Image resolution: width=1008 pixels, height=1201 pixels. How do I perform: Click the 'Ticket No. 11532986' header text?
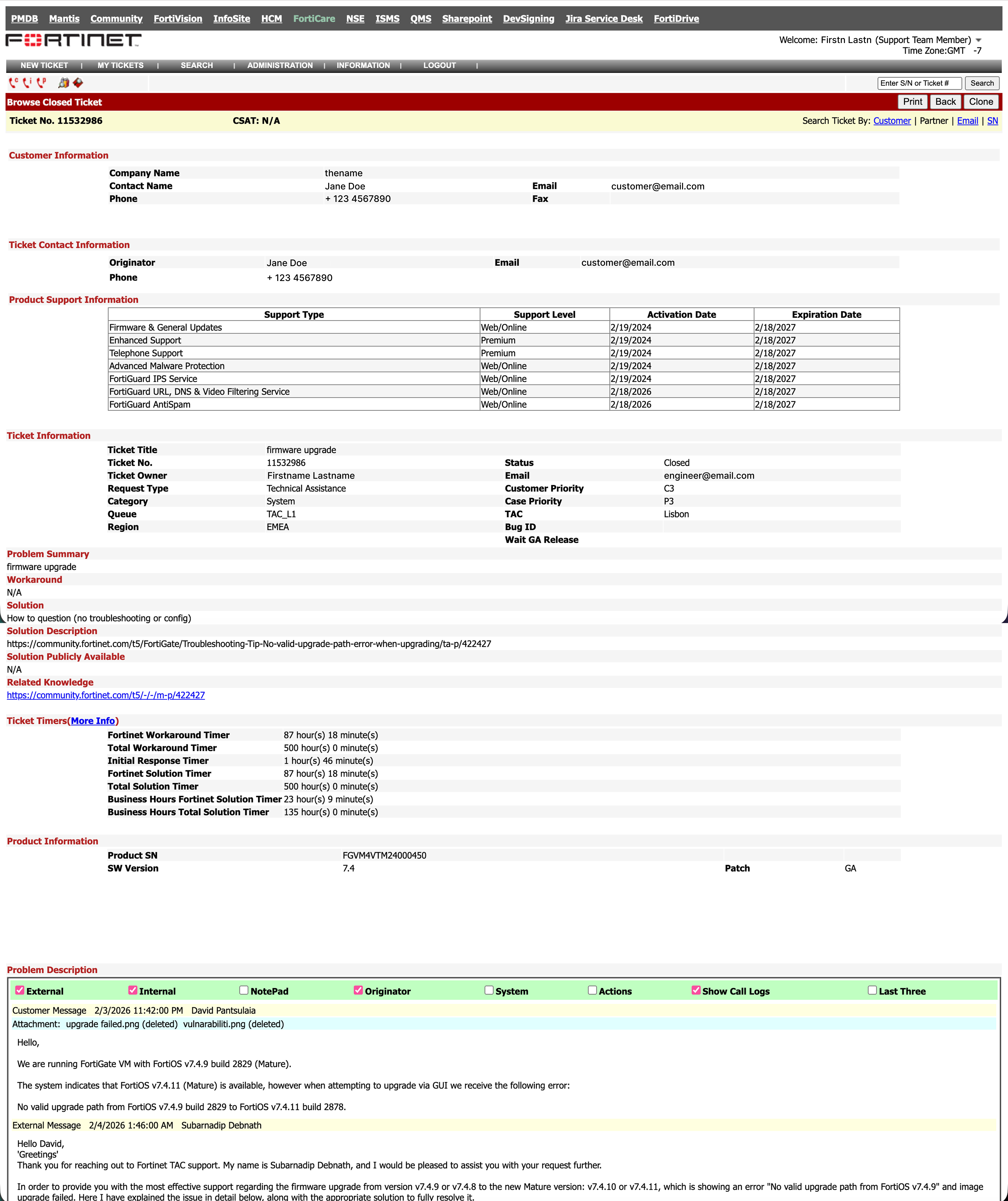56,121
